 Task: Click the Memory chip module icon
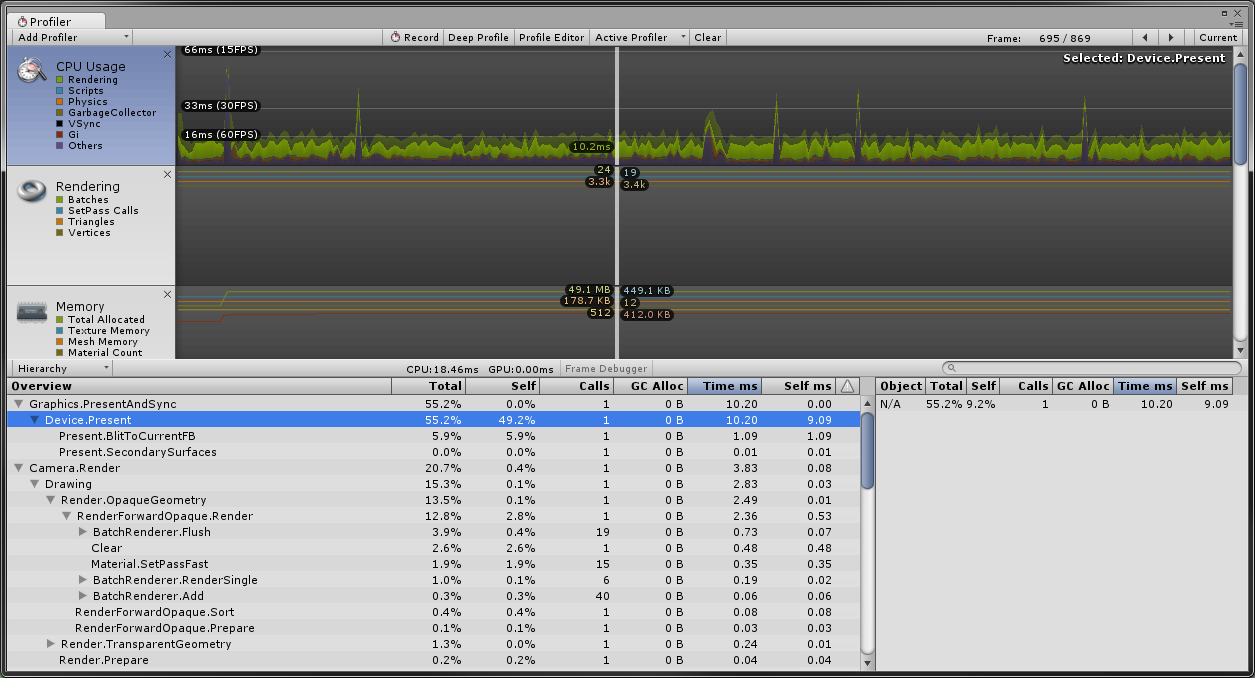click(x=30, y=309)
